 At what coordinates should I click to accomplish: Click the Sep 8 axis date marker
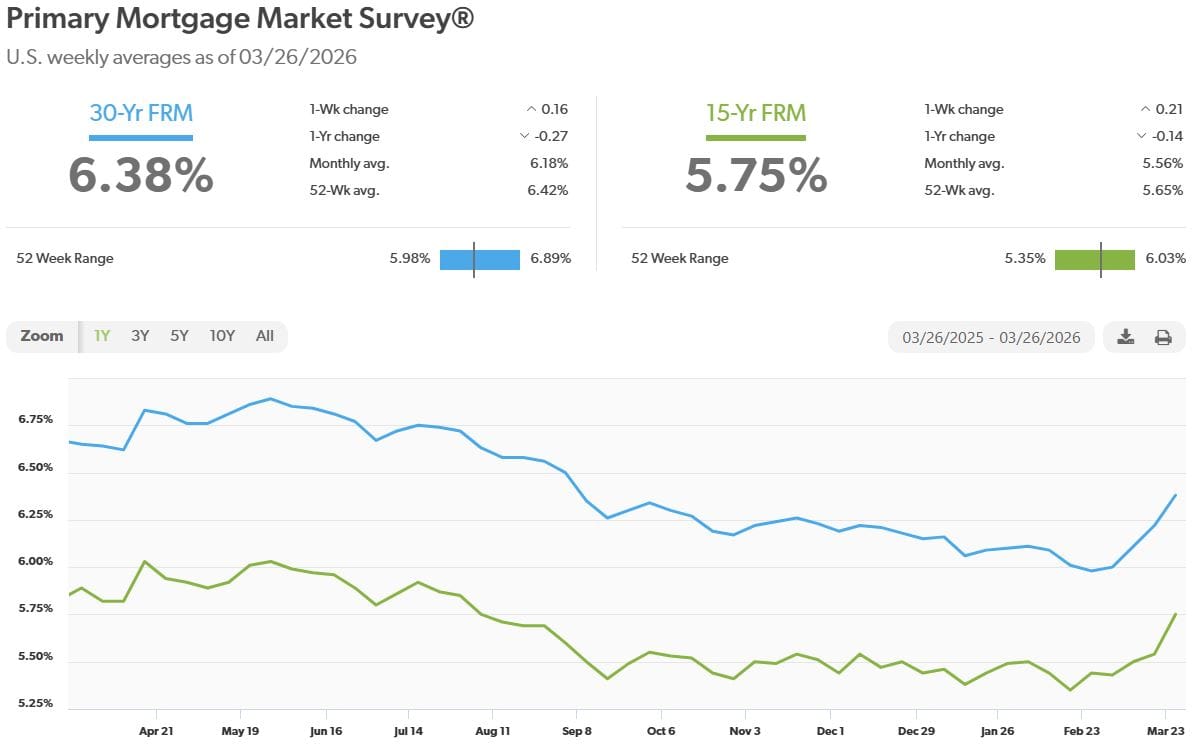(x=577, y=731)
